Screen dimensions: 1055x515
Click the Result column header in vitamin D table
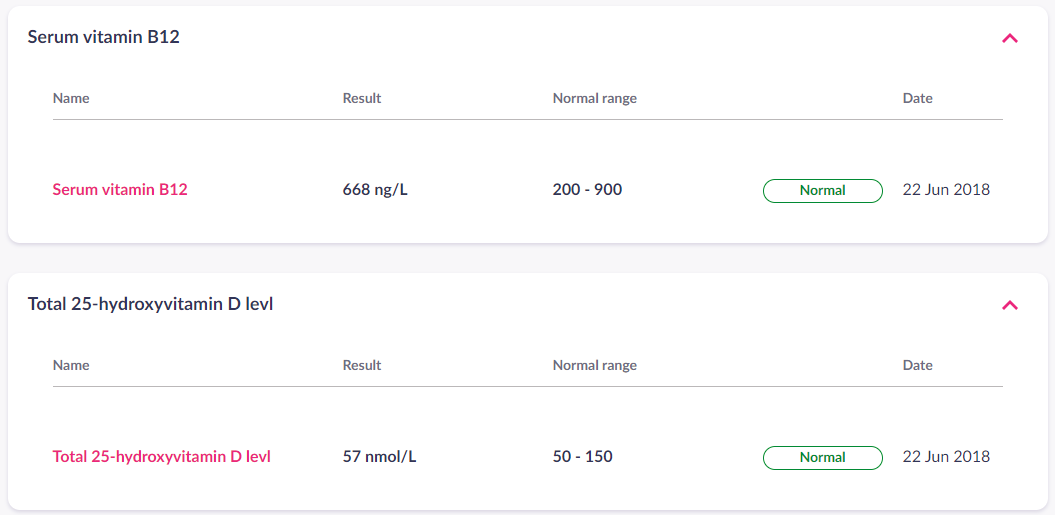pyautogui.click(x=362, y=366)
